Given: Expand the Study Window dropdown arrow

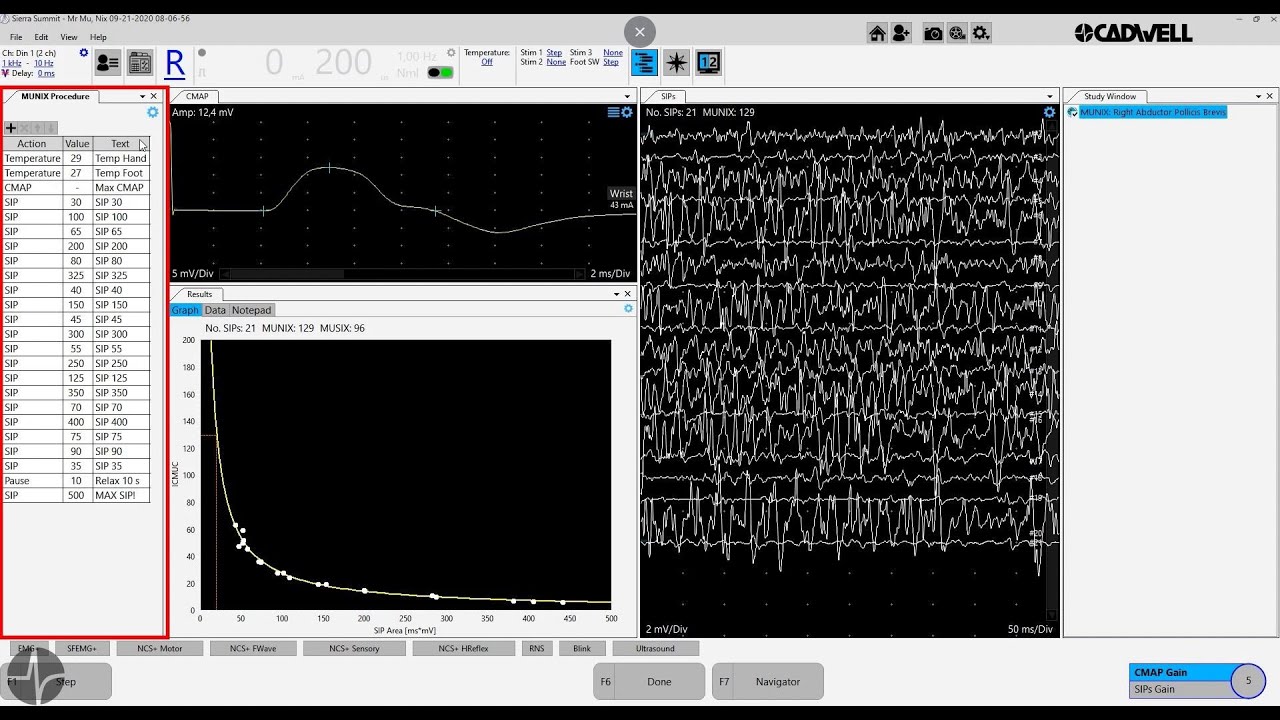Looking at the screenshot, I should [x=1258, y=96].
